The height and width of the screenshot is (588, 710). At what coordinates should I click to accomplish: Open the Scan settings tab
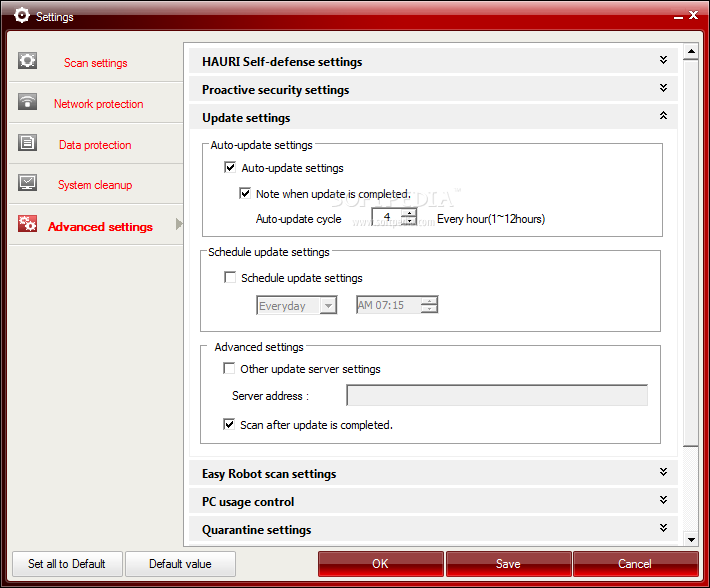96,62
